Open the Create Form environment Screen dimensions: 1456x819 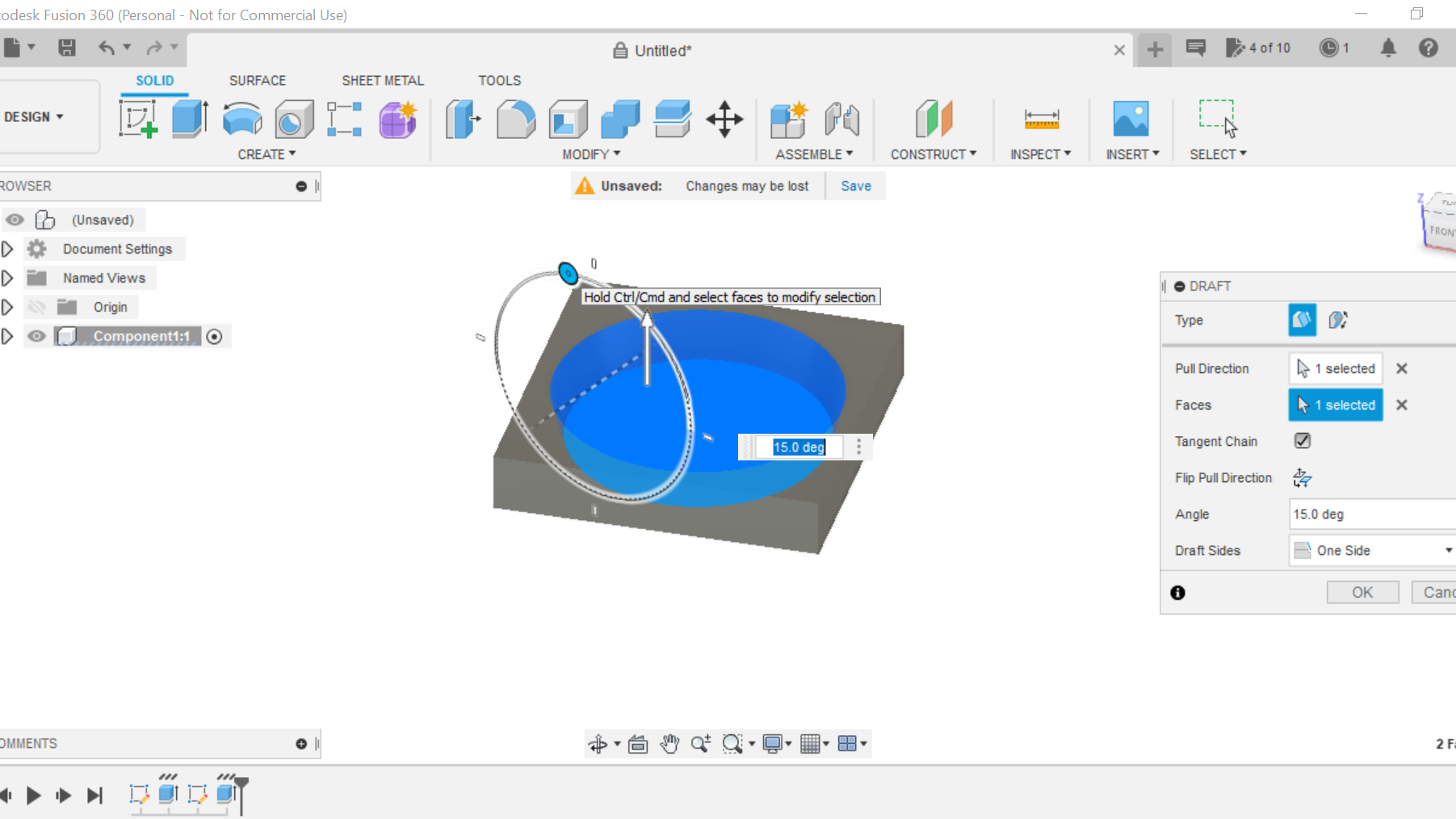(x=397, y=120)
